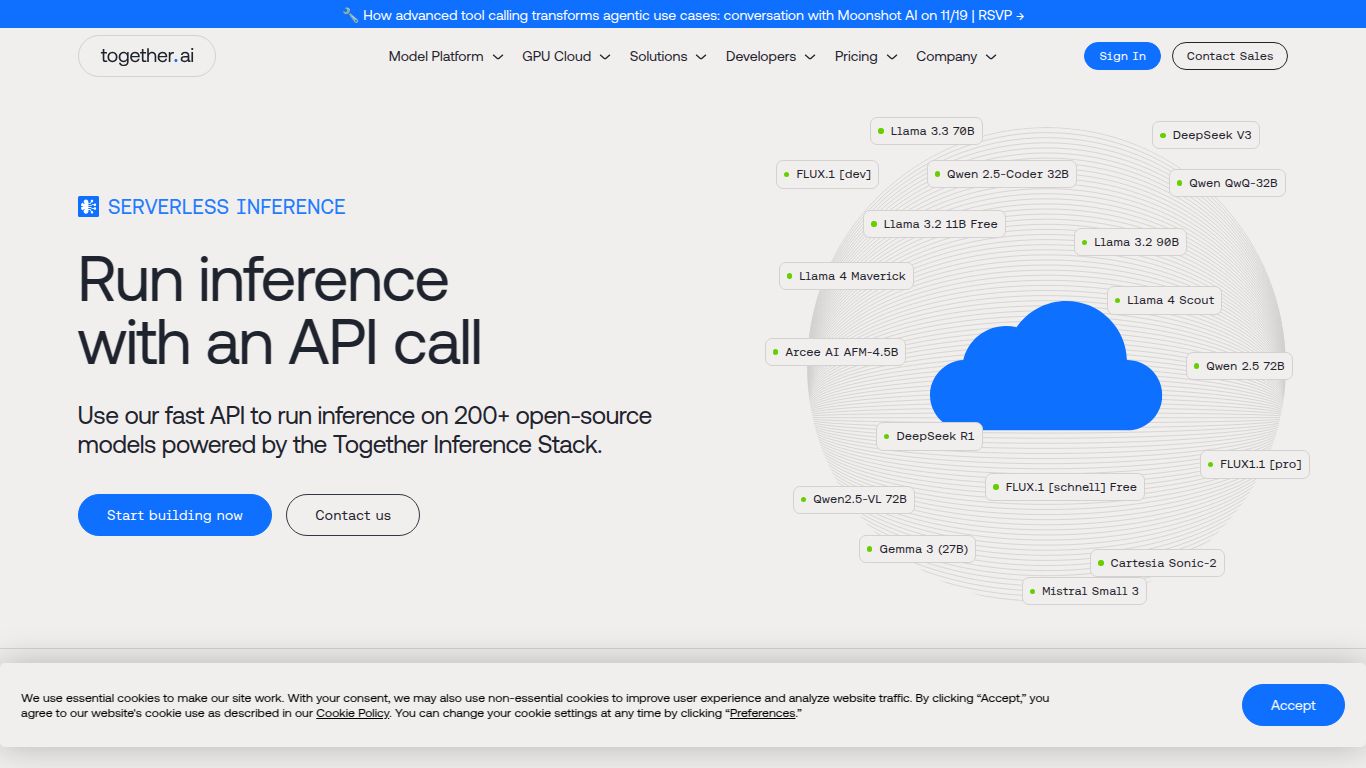Viewport: 1366px width, 768px height.
Task: Select the Cartesia Sonic-2 model tag
Action: pyautogui.click(x=1158, y=562)
